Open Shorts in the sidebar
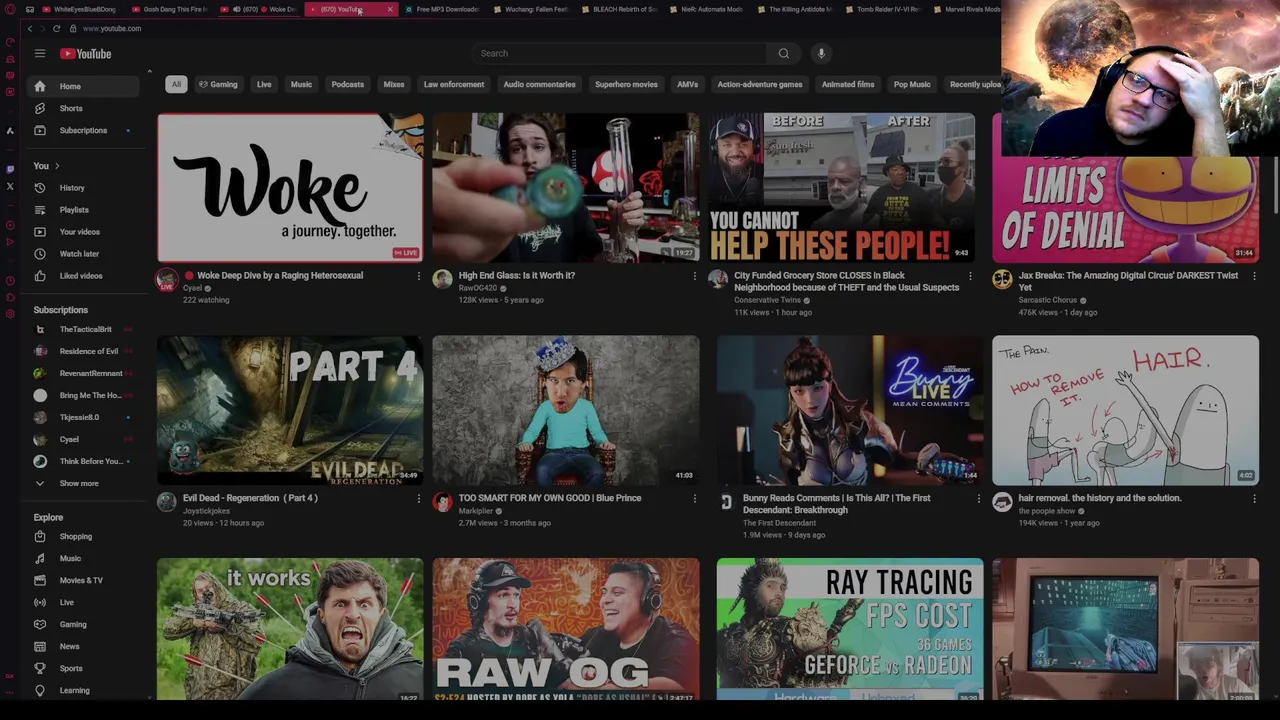The image size is (1280, 720). pos(85,108)
